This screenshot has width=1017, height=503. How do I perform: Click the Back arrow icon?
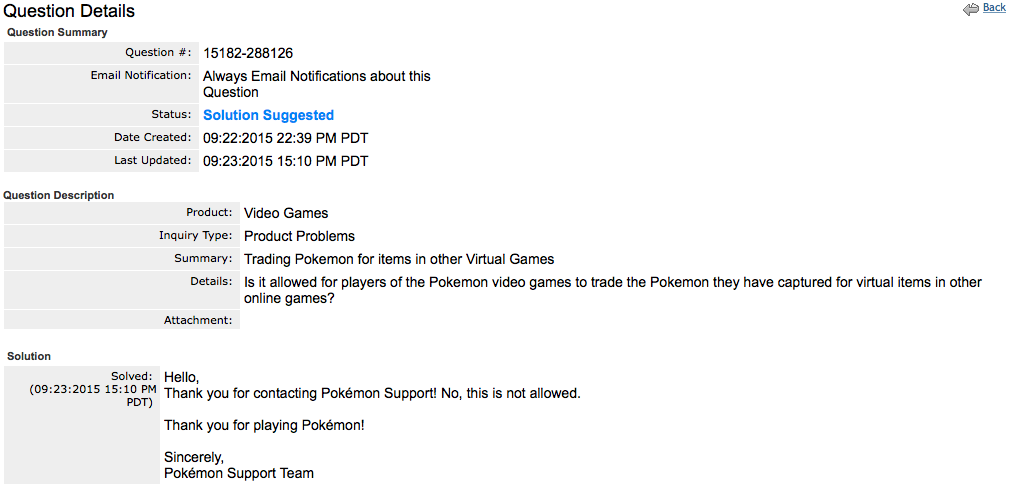971,9
